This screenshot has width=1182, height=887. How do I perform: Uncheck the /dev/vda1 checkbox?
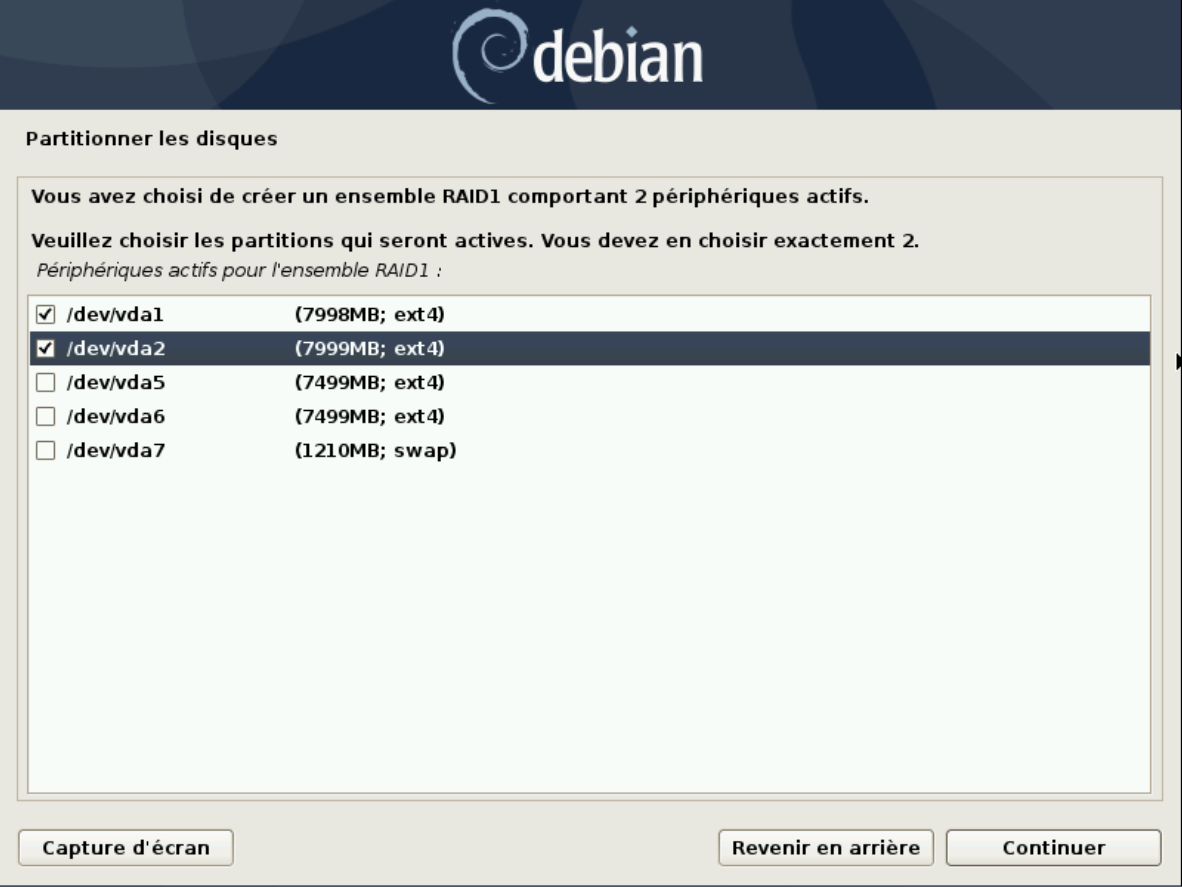tap(44, 315)
